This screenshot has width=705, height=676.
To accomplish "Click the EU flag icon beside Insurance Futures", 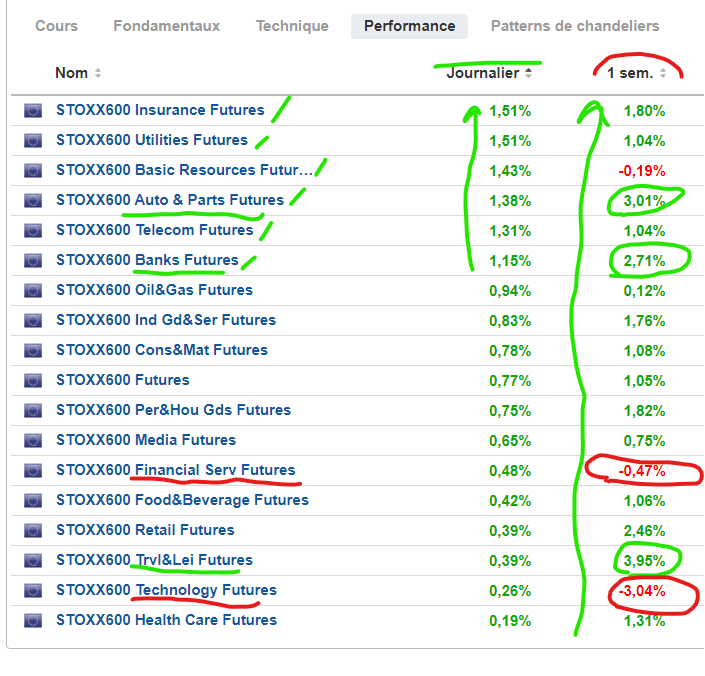I will (33, 111).
